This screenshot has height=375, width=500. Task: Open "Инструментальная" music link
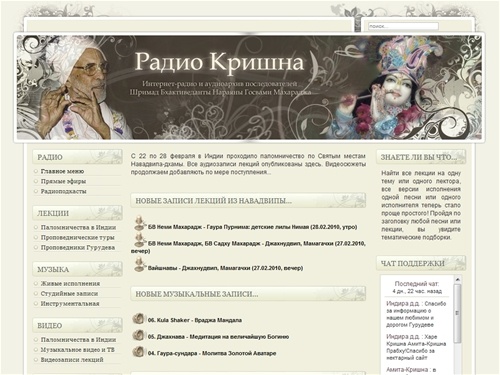click(70, 304)
